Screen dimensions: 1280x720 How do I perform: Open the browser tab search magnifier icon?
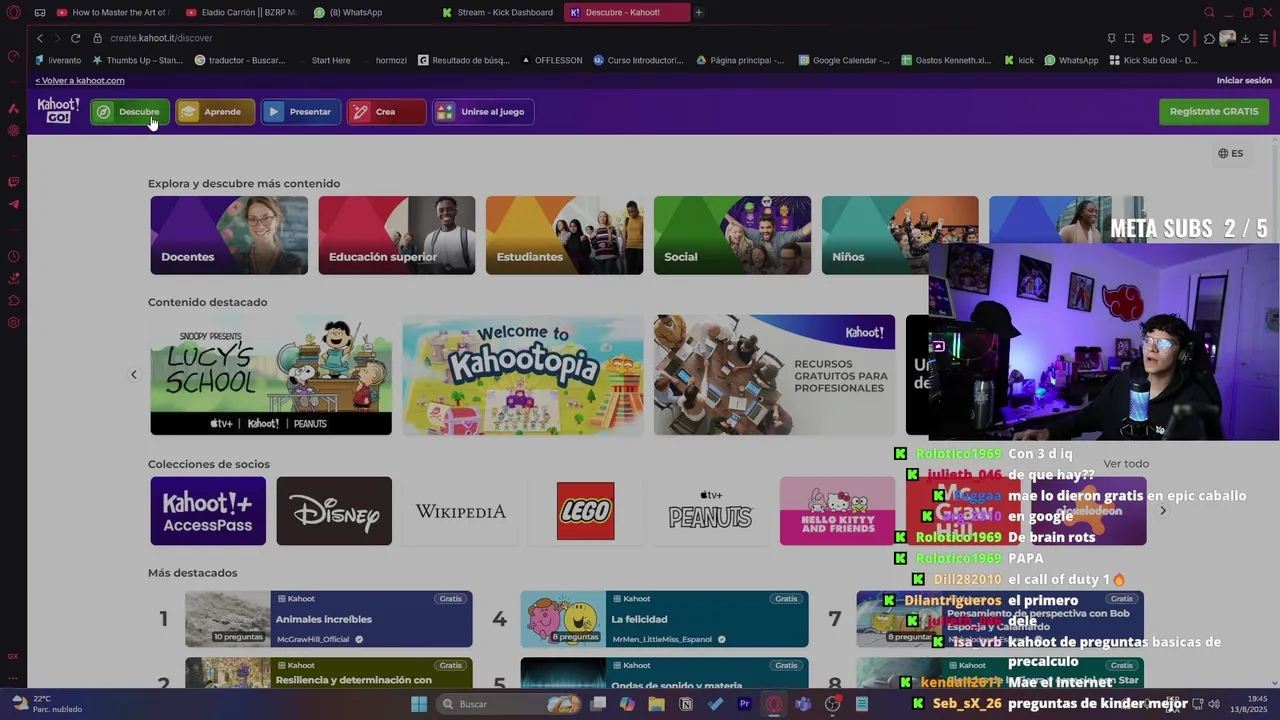1209,12
